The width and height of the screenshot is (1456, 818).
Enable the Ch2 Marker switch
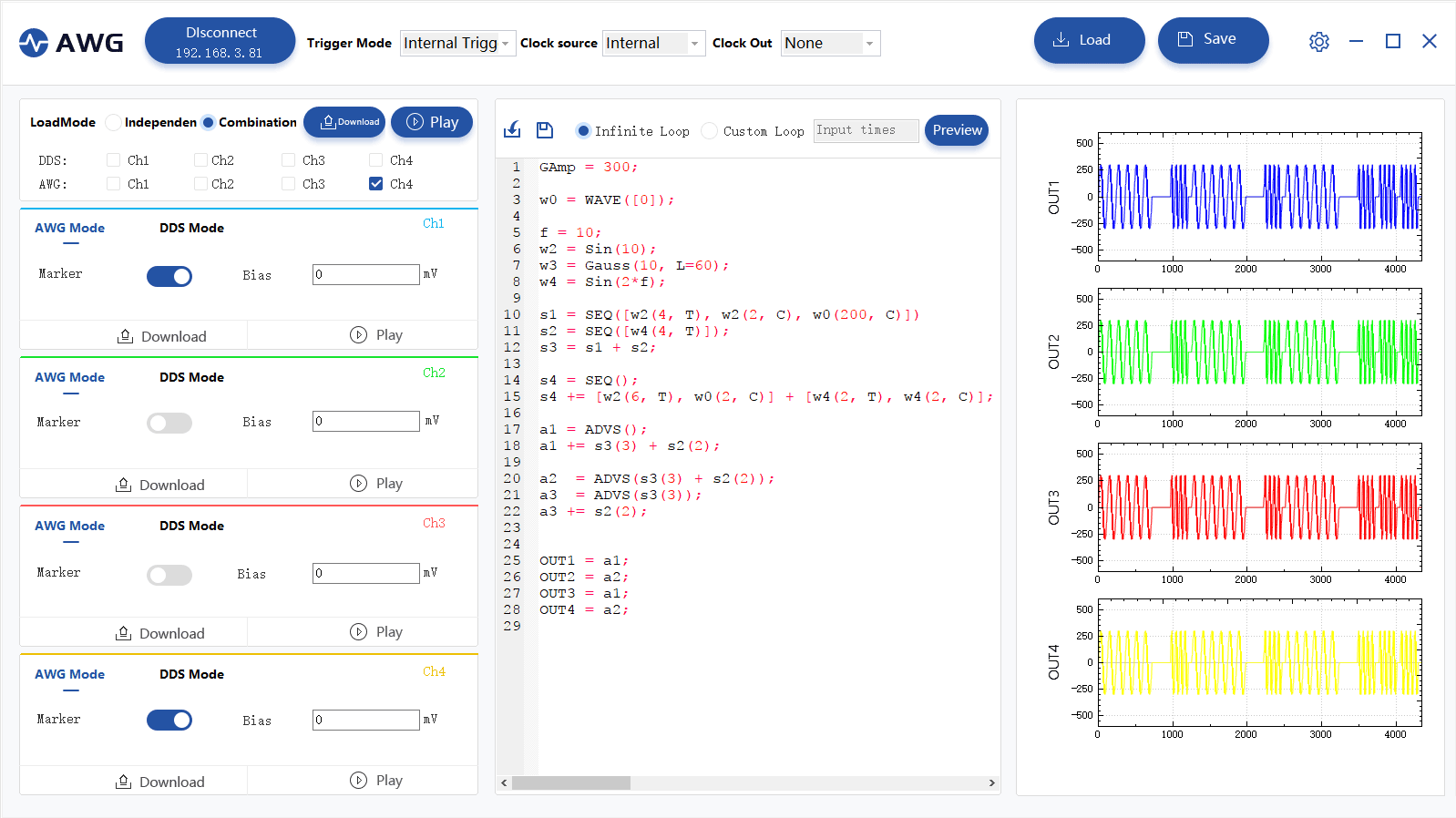click(169, 423)
